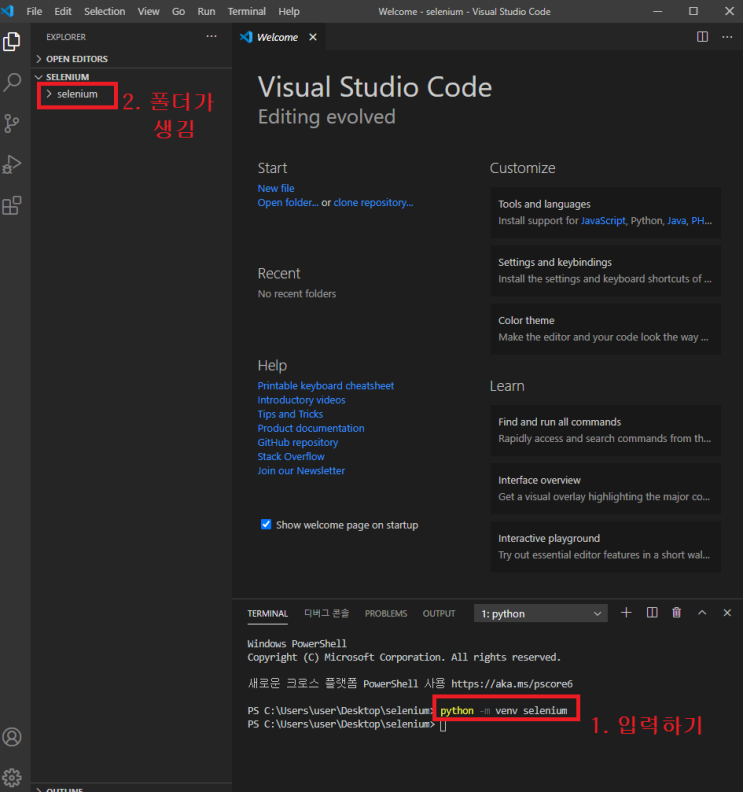This screenshot has width=743, height=792.
Task: Open the terminal selector dropdown '1: python'
Action: coord(540,614)
